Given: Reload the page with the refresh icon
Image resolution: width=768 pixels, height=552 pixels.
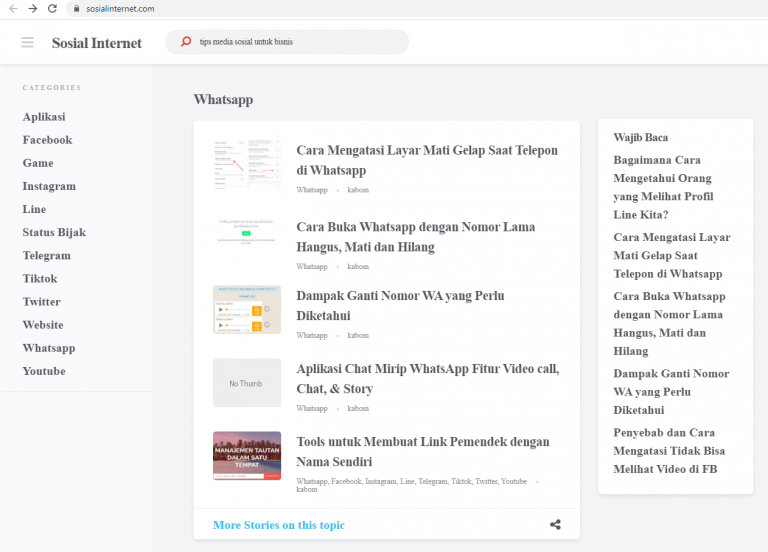Looking at the screenshot, I should 53,8.
